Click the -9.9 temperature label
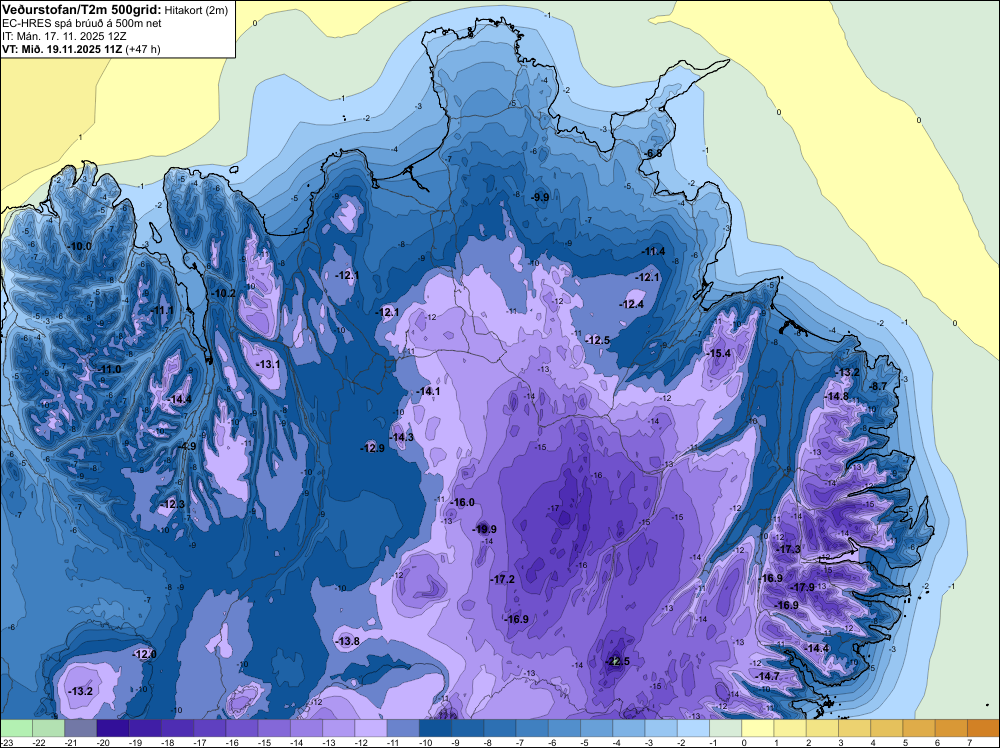The height and width of the screenshot is (748, 1000). click(x=540, y=198)
